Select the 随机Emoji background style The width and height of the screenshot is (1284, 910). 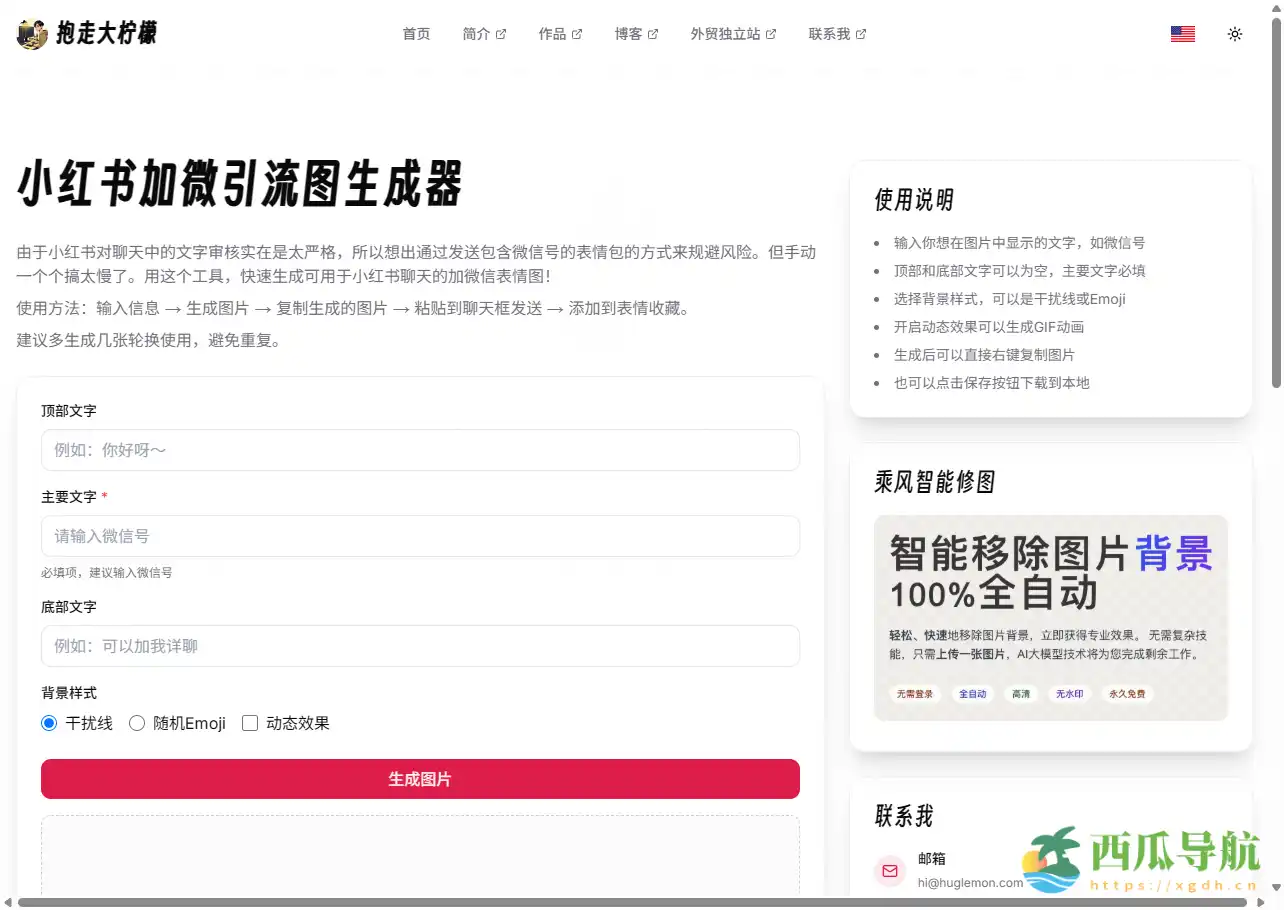point(137,722)
